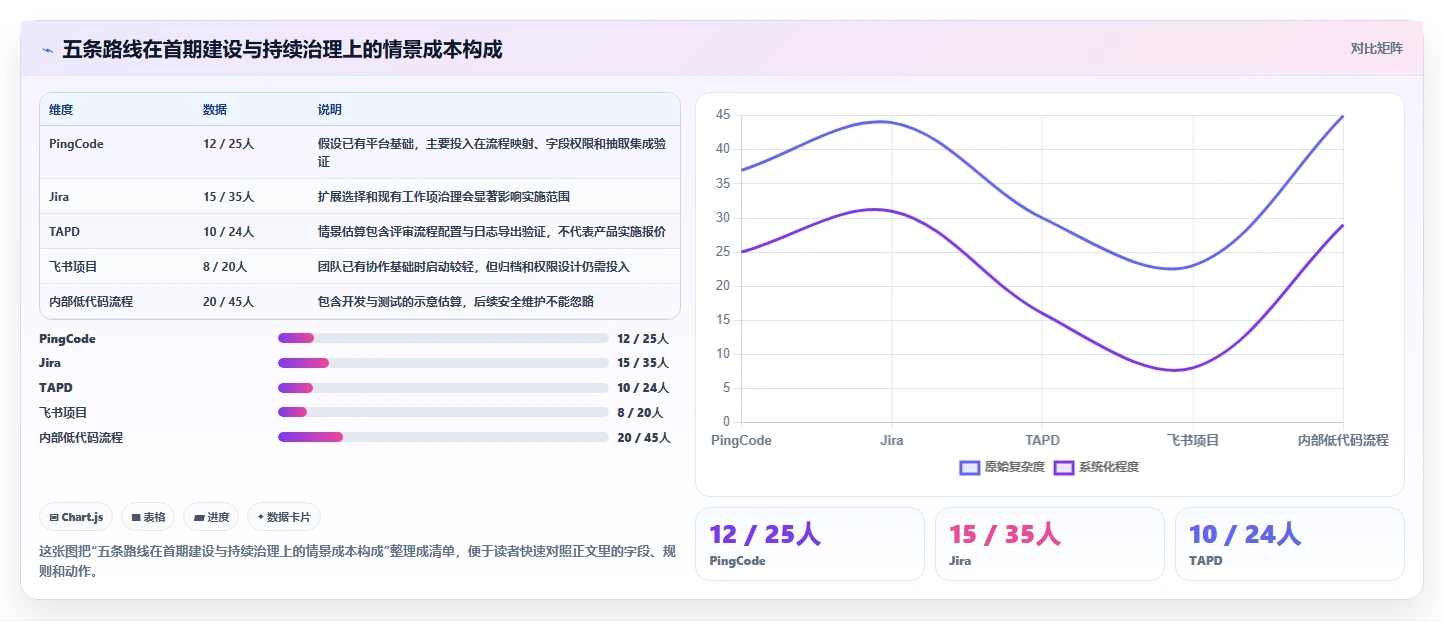Click the 进度 tag chip

click(x=211, y=517)
